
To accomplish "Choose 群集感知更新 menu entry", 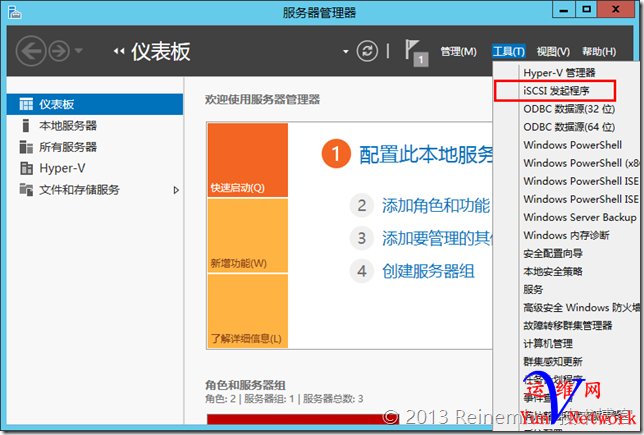I will [553, 362].
